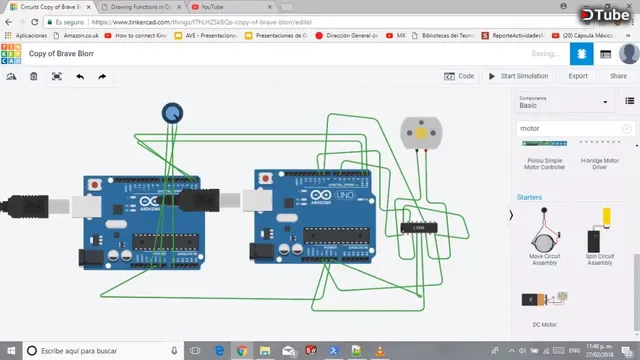Click the browser reload button
Screen dimensions: 640x360
35,22
